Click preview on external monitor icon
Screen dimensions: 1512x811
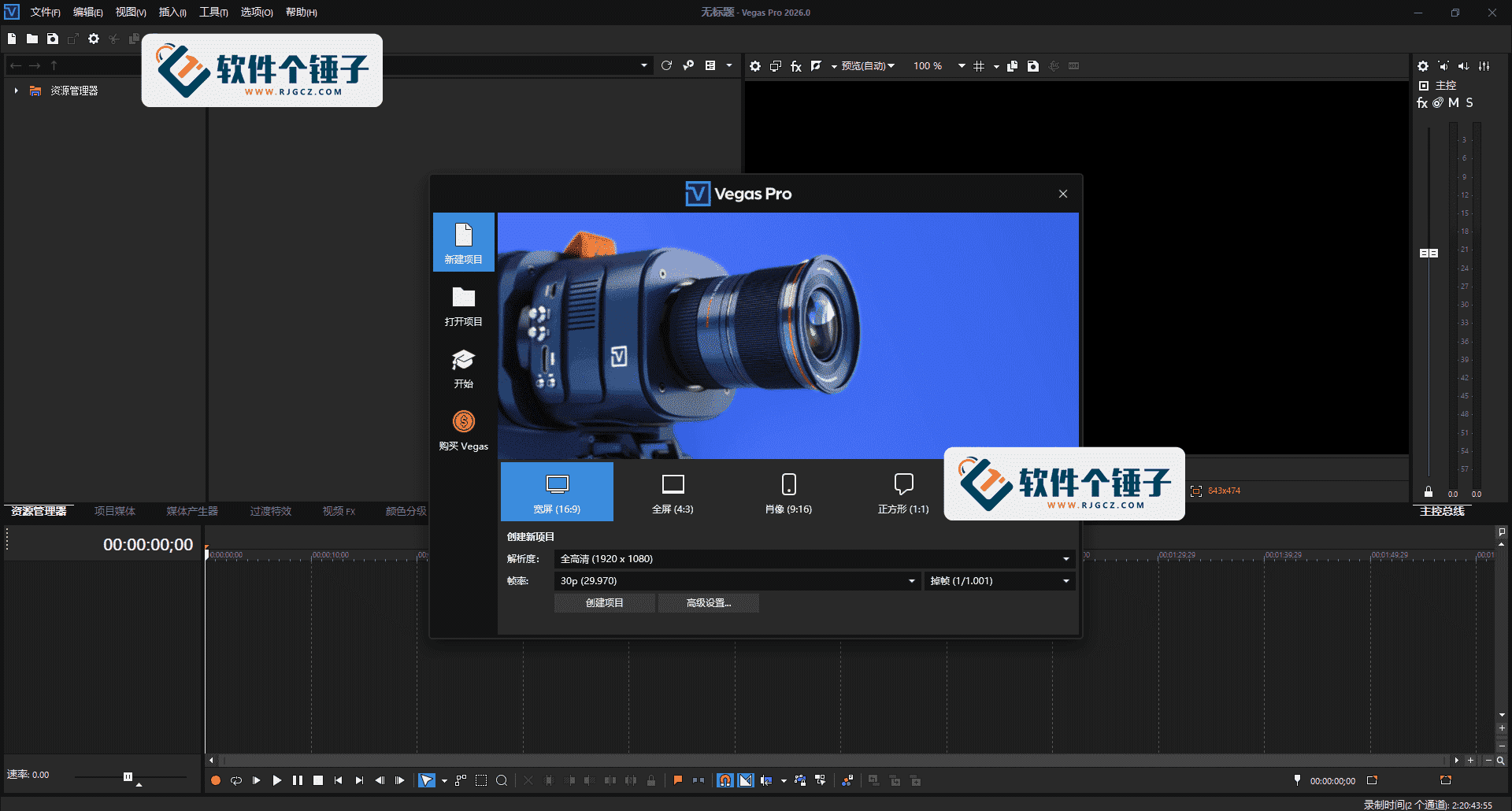(776, 66)
